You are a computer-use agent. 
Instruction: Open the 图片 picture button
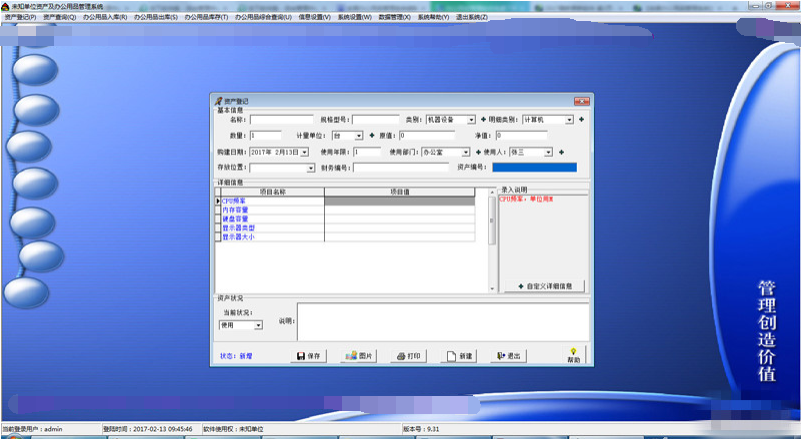pyautogui.click(x=359, y=356)
